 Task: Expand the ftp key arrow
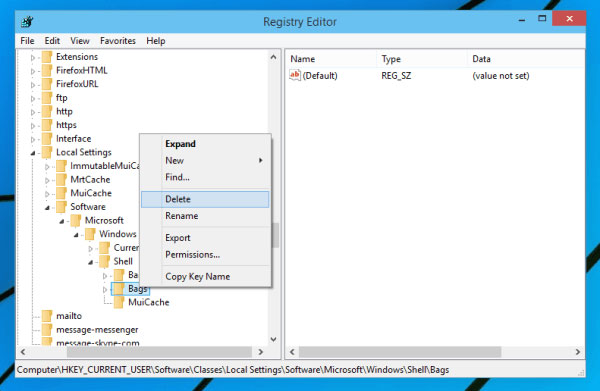(33, 99)
